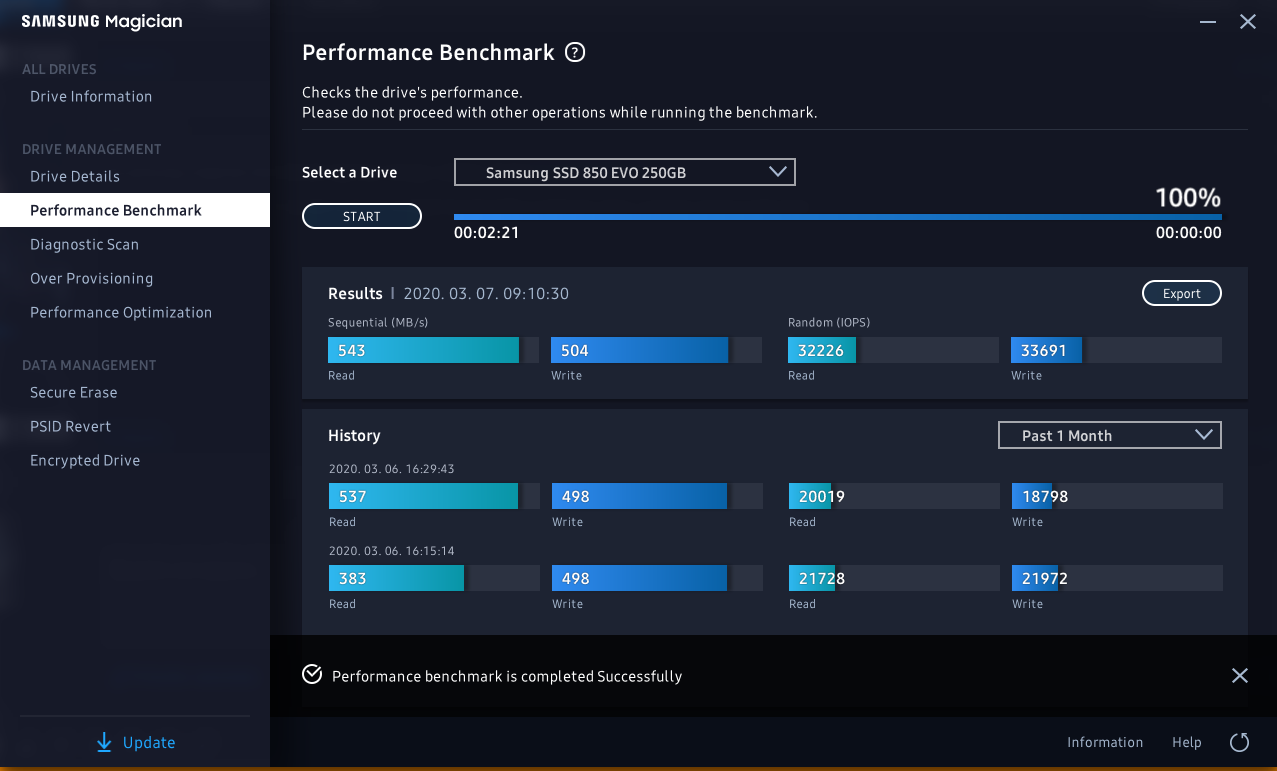
Task: Click the 20019 random read history value
Action: coord(822,497)
